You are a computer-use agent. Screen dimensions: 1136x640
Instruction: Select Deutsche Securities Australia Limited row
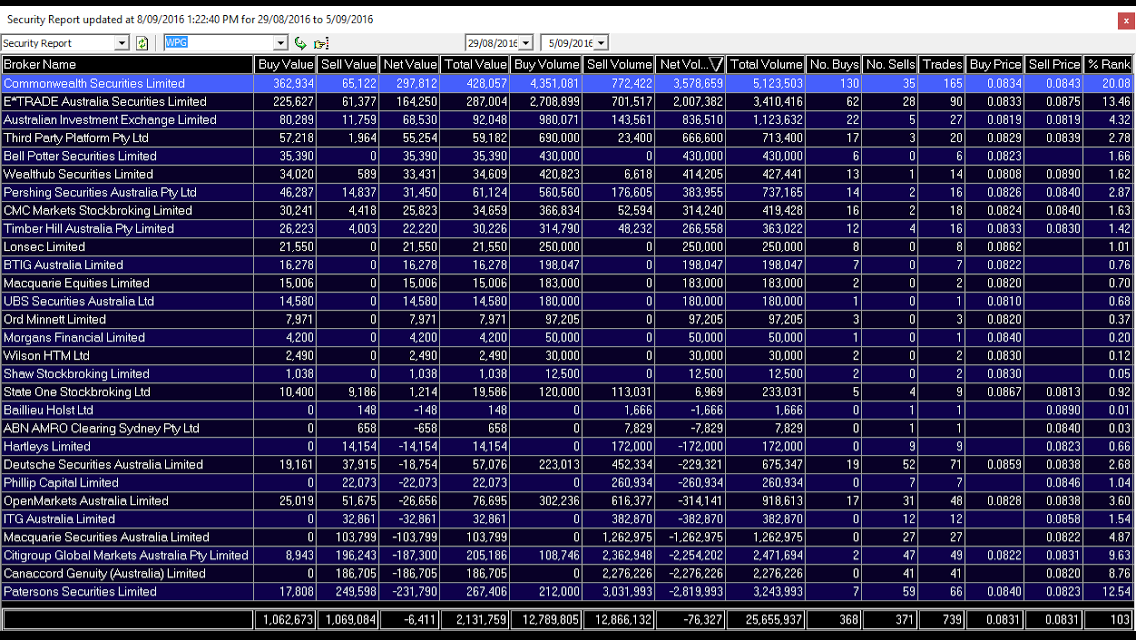[567, 465]
